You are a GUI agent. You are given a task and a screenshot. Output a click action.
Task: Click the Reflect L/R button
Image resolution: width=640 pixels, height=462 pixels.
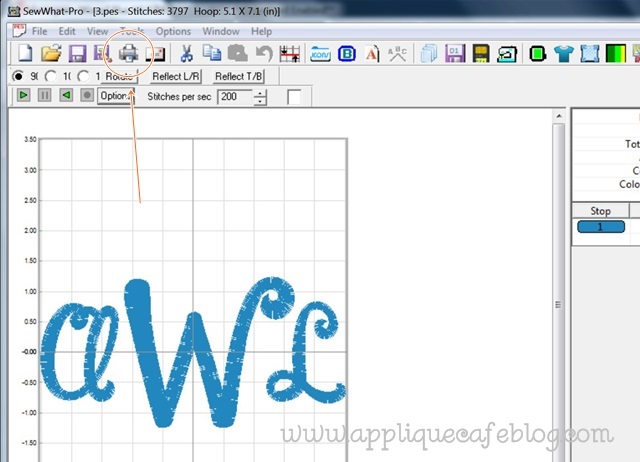click(174, 76)
